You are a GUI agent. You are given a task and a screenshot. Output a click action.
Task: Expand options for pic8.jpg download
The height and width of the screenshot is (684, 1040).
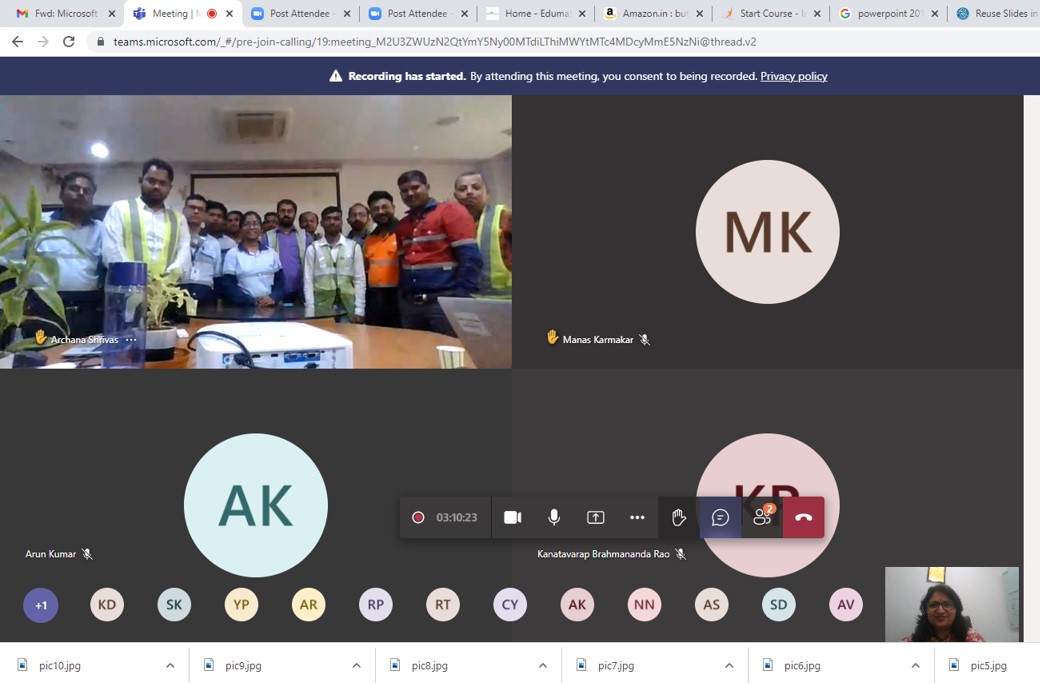(x=543, y=665)
